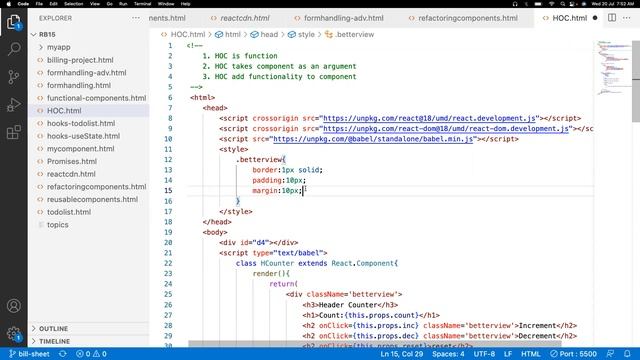Open functional-components.html in explorer
Image resolution: width=640 pixels, height=360 pixels.
89,98
